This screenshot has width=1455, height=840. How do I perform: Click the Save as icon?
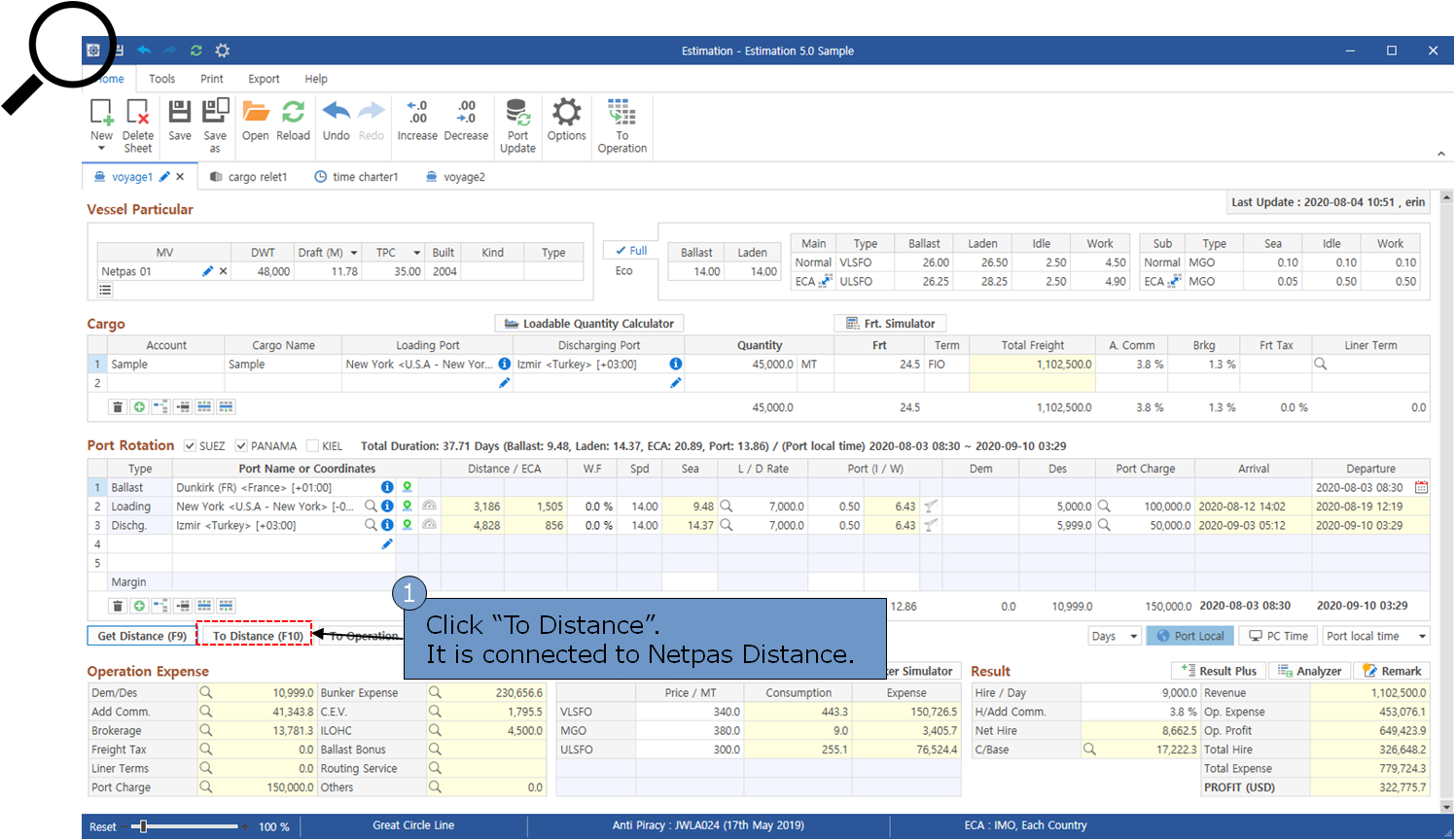pos(215,111)
